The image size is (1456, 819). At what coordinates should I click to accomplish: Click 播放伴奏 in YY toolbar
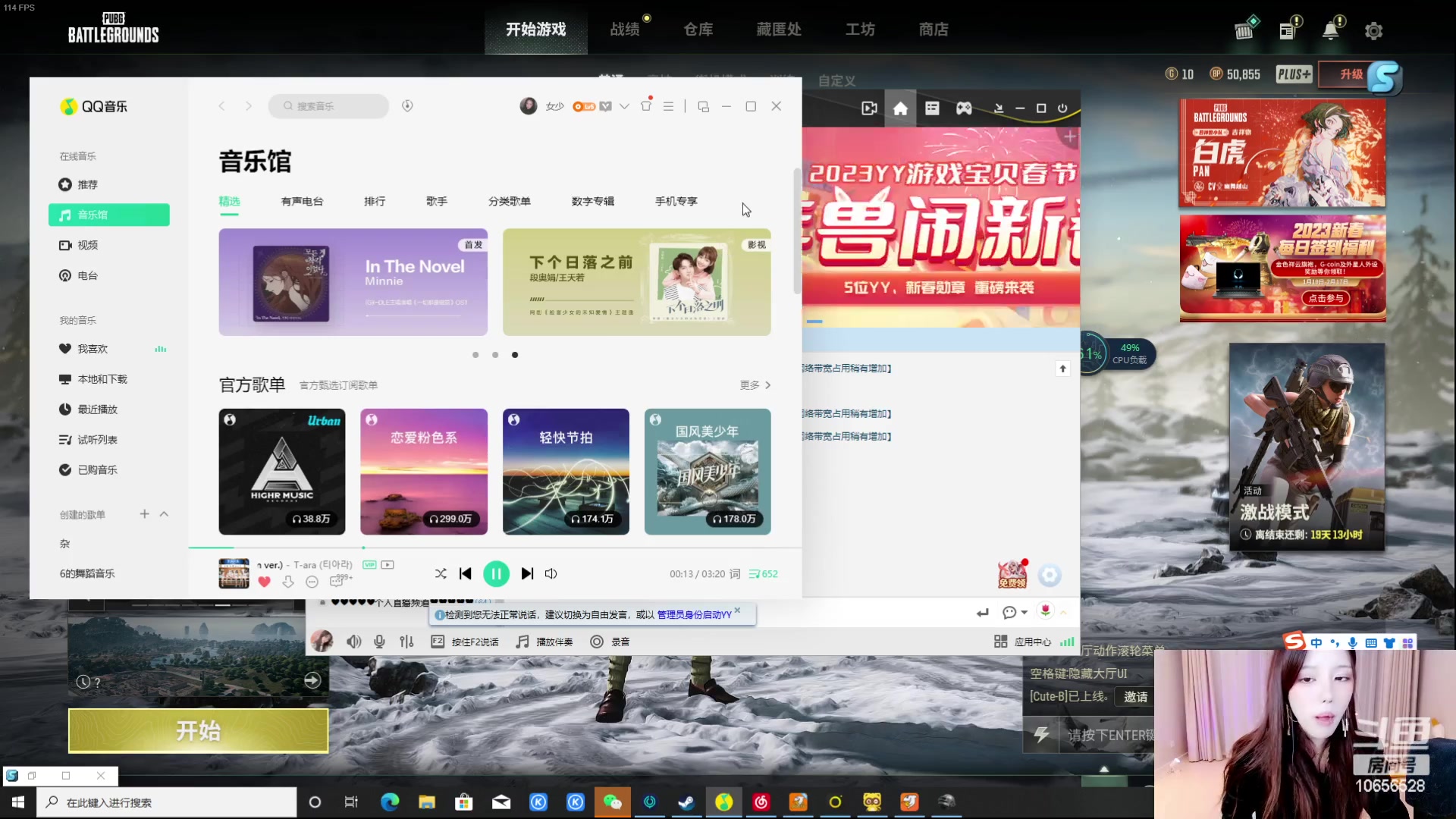pyautogui.click(x=544, y=642)
